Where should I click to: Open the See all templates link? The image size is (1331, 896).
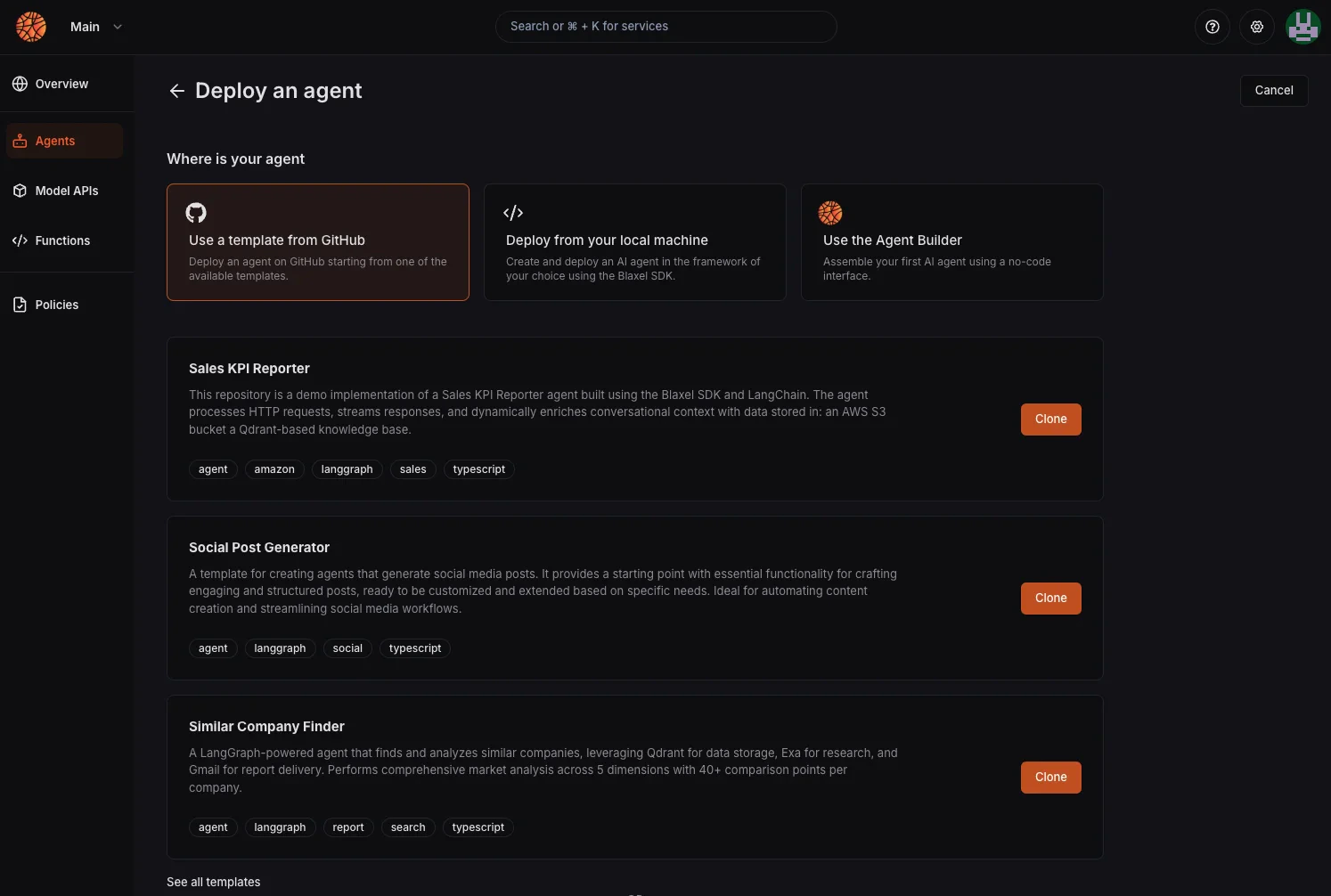coord(213,882)
